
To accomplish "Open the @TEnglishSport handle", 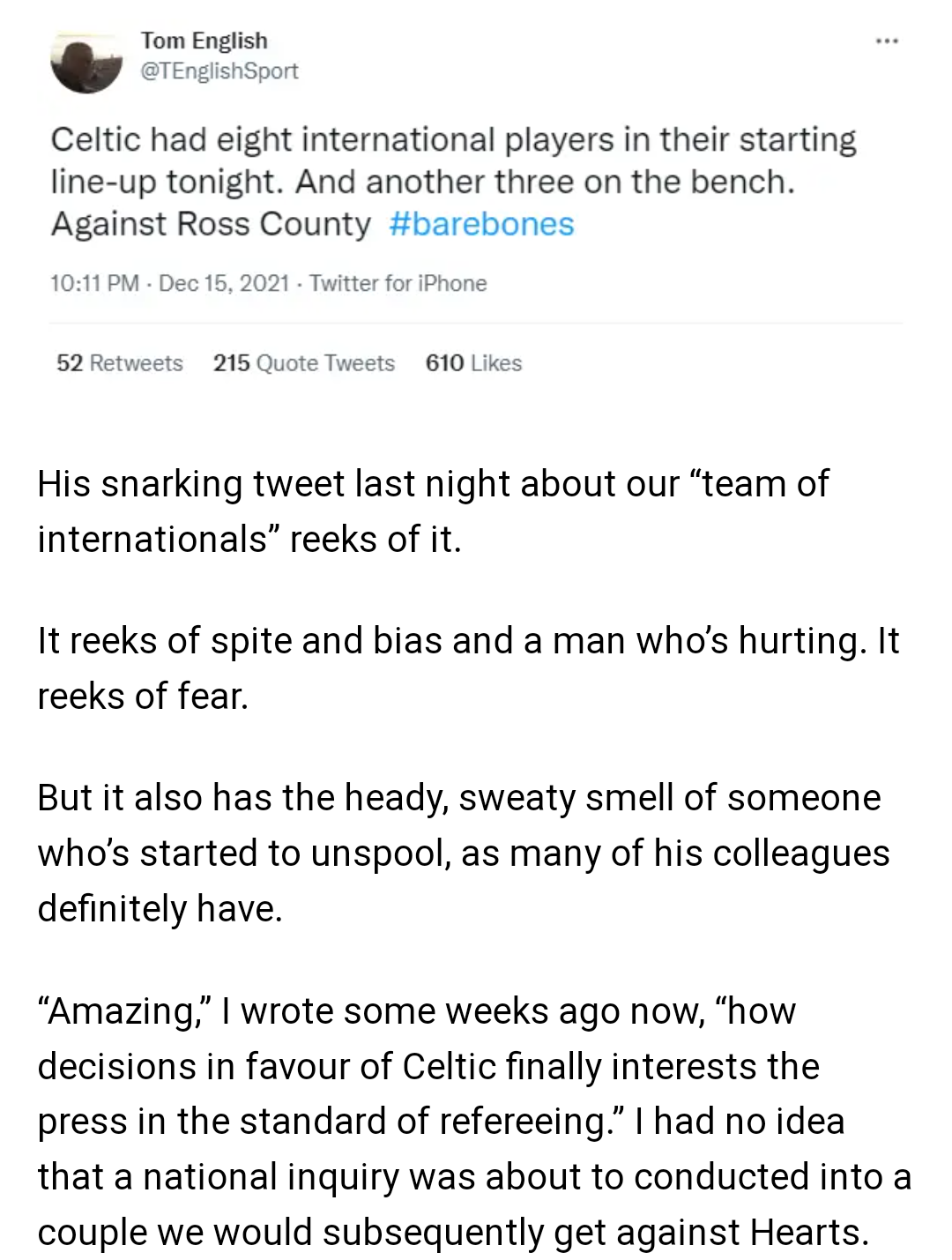I will pos(219,71).
